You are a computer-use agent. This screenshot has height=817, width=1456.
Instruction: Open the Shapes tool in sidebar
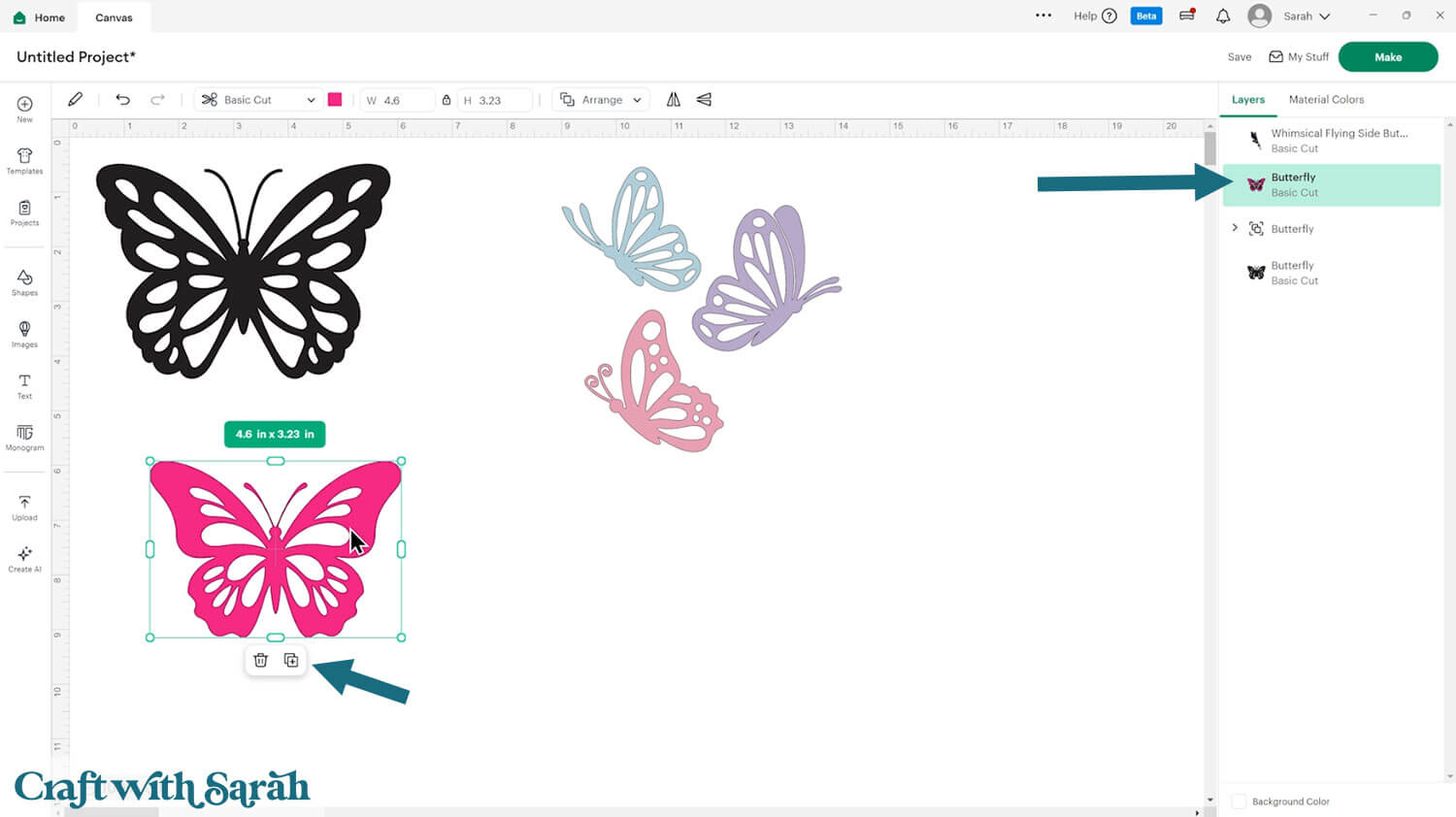24,282
